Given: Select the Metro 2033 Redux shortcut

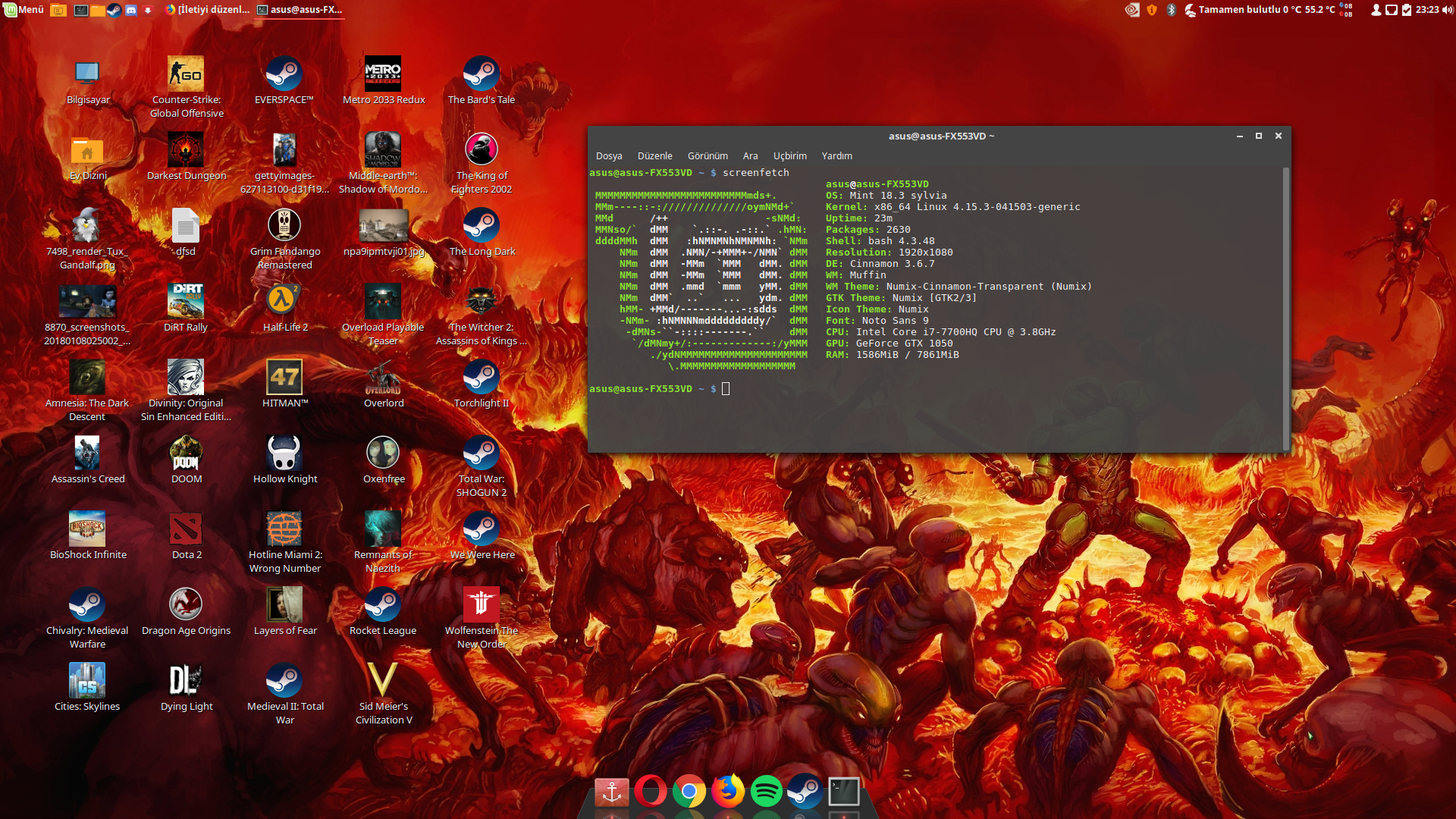Looking at the screenshot, I should click(x=383, y=81).
